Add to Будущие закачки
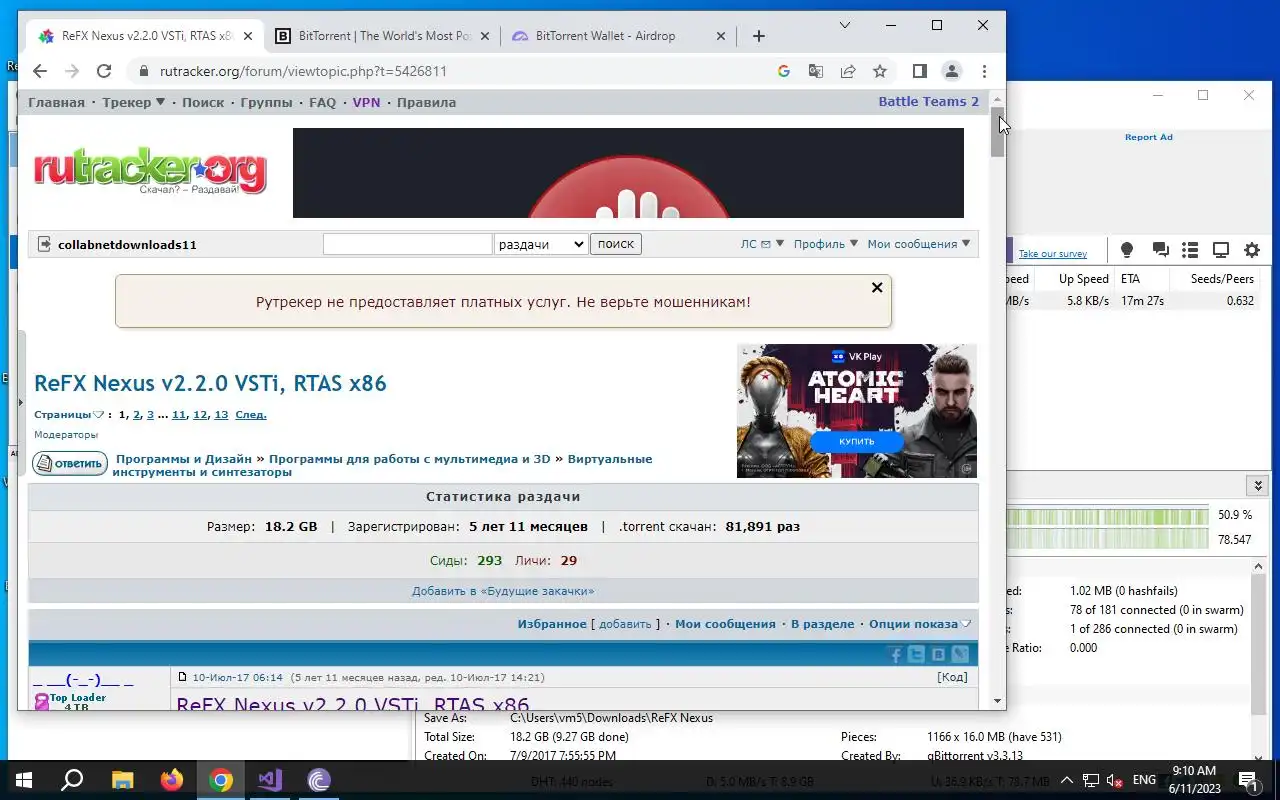The image size is (1280, 800). (503, 591)
